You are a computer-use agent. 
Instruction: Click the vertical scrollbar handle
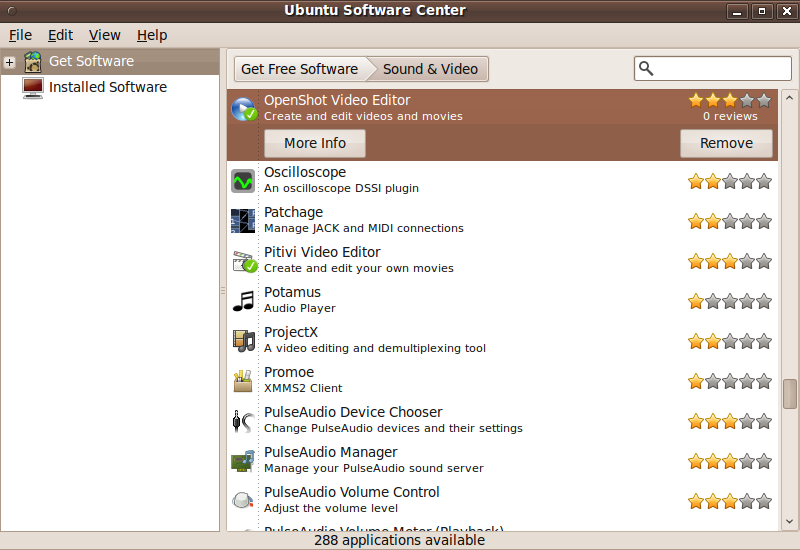789,393
